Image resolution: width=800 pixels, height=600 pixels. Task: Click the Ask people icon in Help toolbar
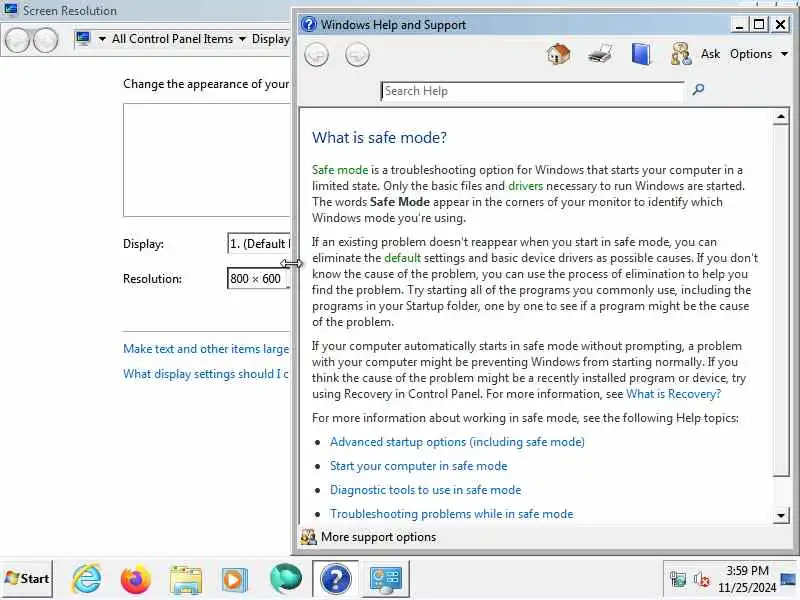pyautogui.click(x=681, y=54)
